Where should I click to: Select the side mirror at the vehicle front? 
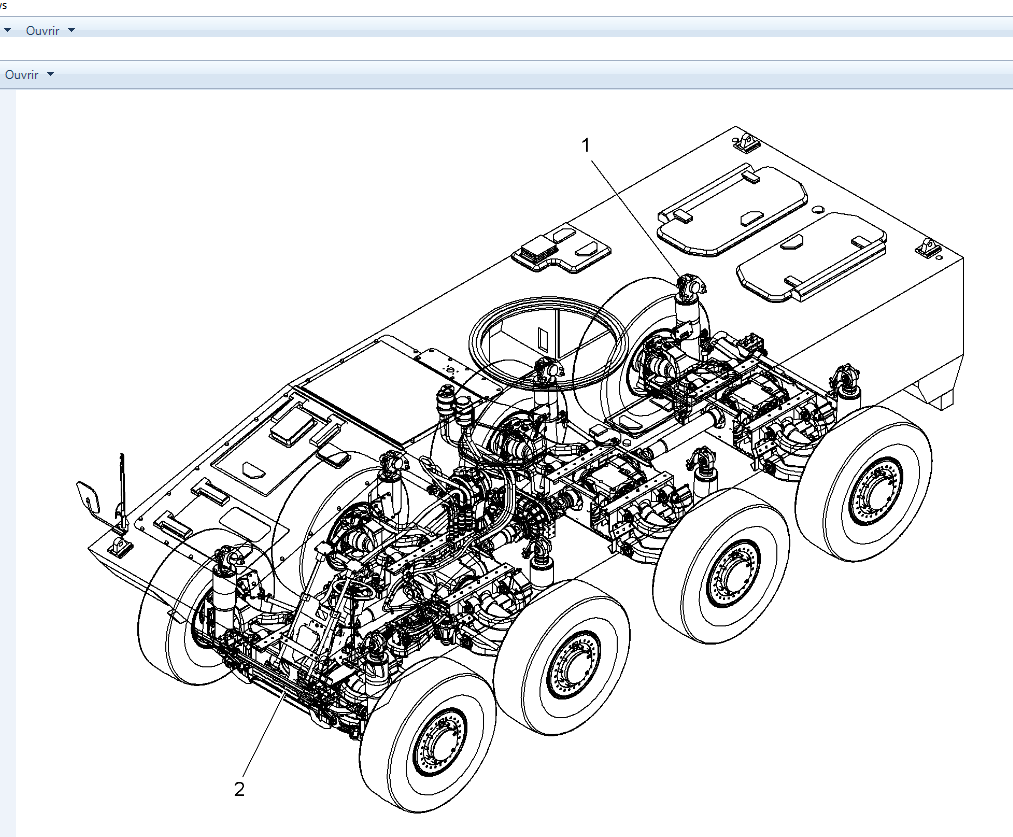[88, 498]
